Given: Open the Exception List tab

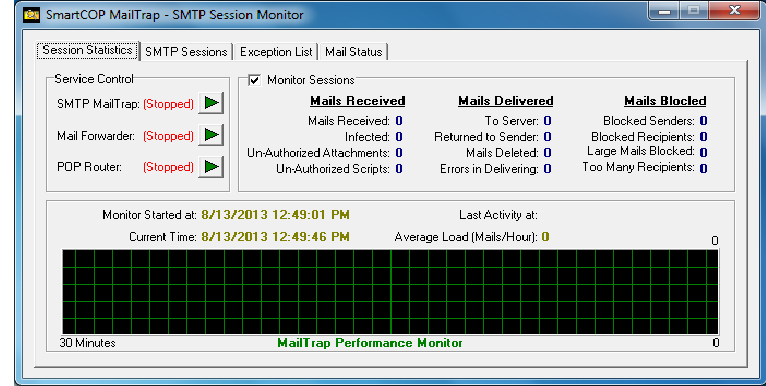Looking at the screenshot, I should (276, 52).
